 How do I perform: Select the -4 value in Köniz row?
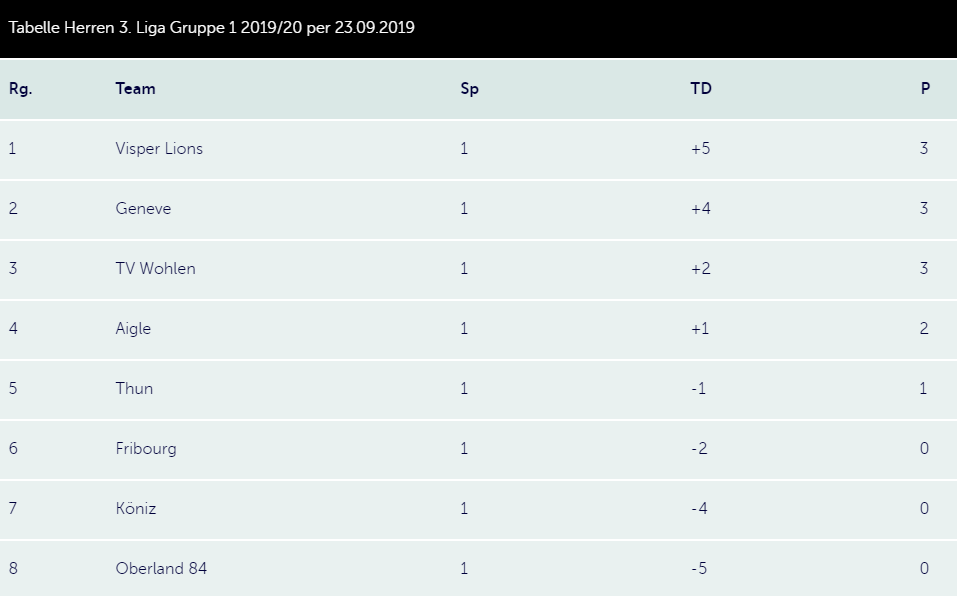click(x=699, y=509)
